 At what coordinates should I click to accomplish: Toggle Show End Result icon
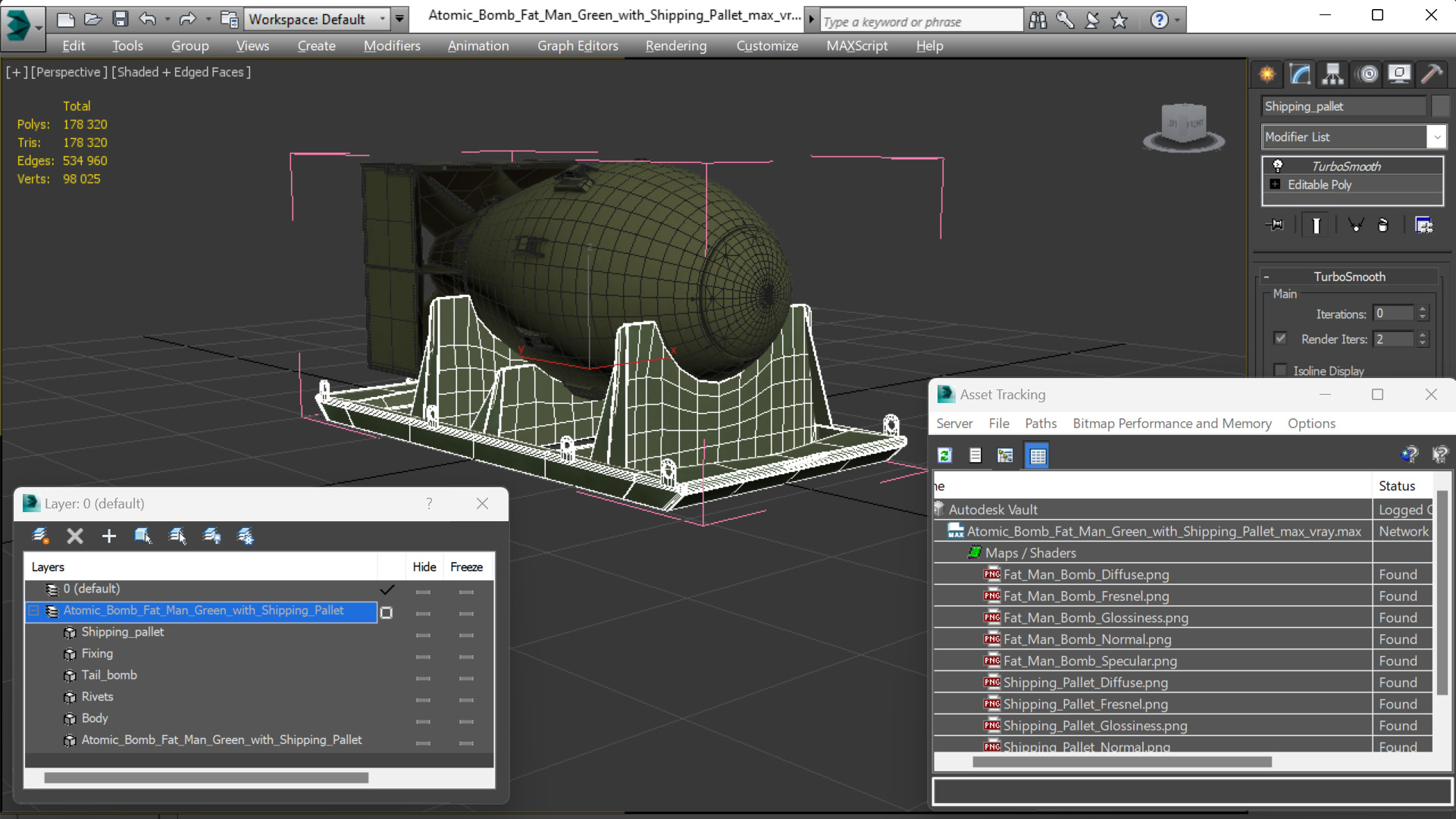1317,225
